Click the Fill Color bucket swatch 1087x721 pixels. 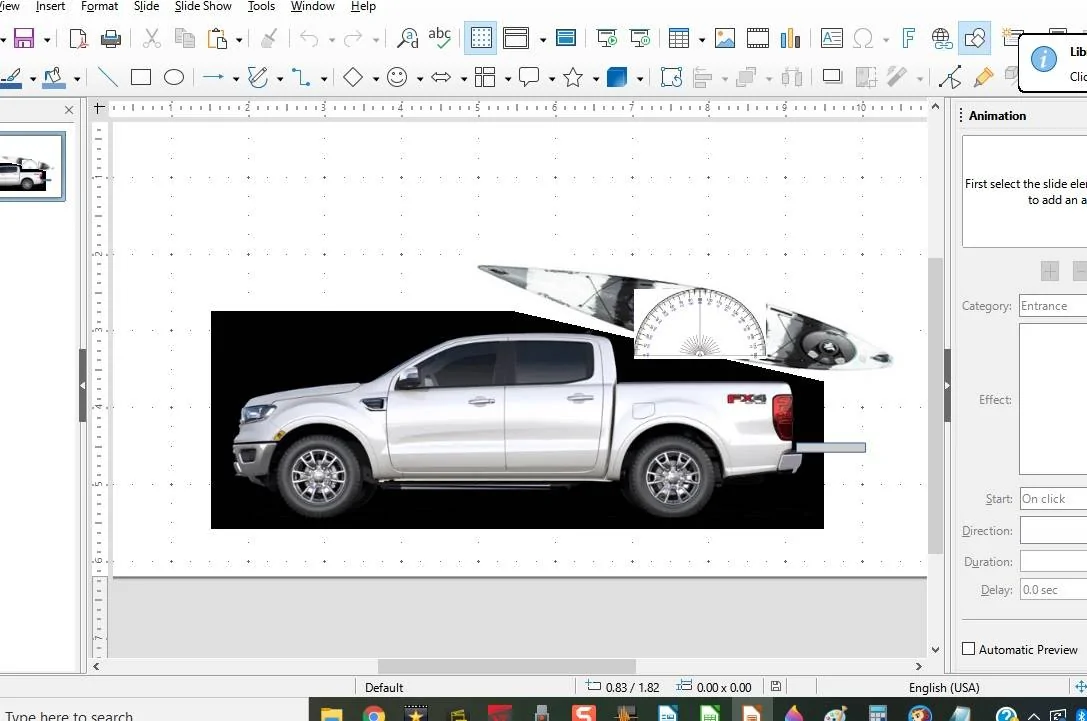click(x=53, y=77)
